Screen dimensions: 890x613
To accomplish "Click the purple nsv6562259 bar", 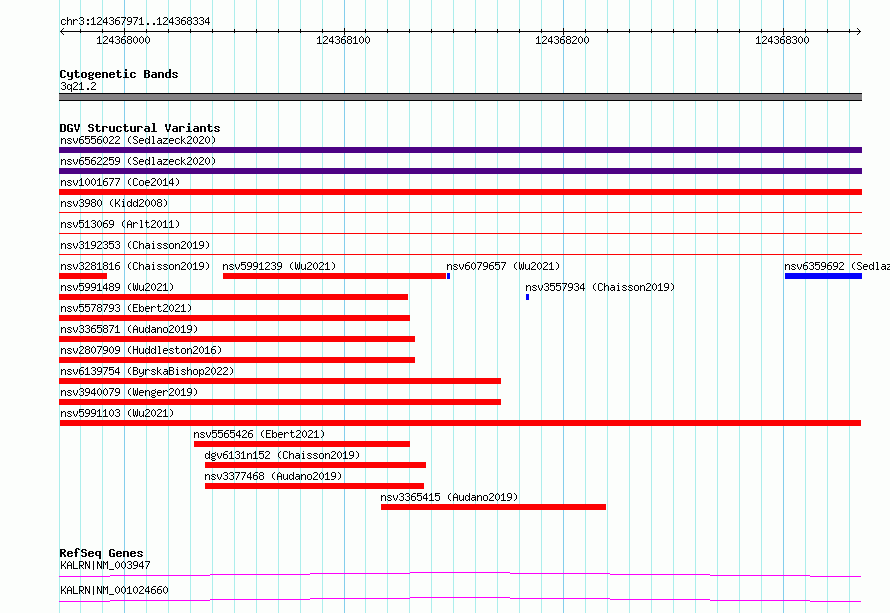I will coord(460,171).
